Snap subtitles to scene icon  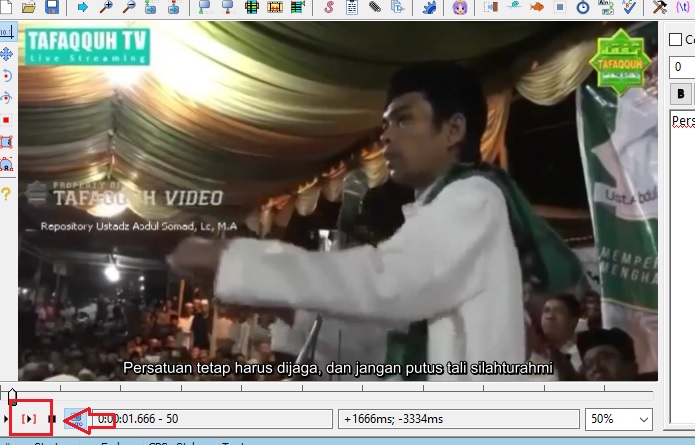275,7
